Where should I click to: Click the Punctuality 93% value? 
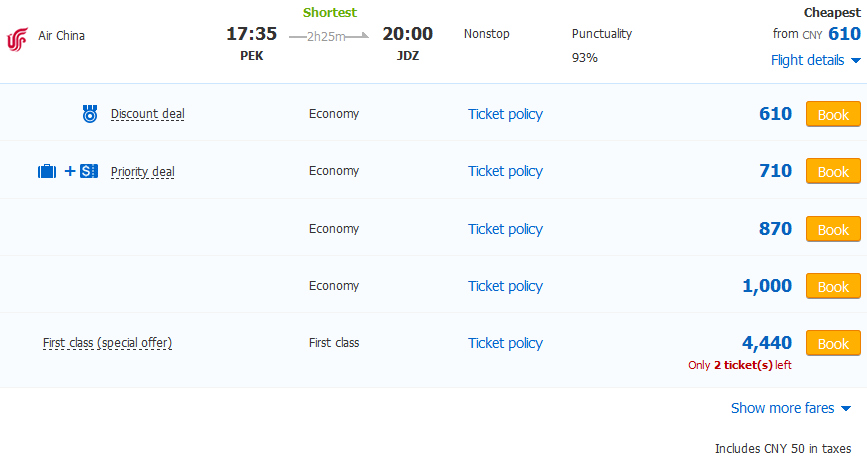(x=584, y=58)
